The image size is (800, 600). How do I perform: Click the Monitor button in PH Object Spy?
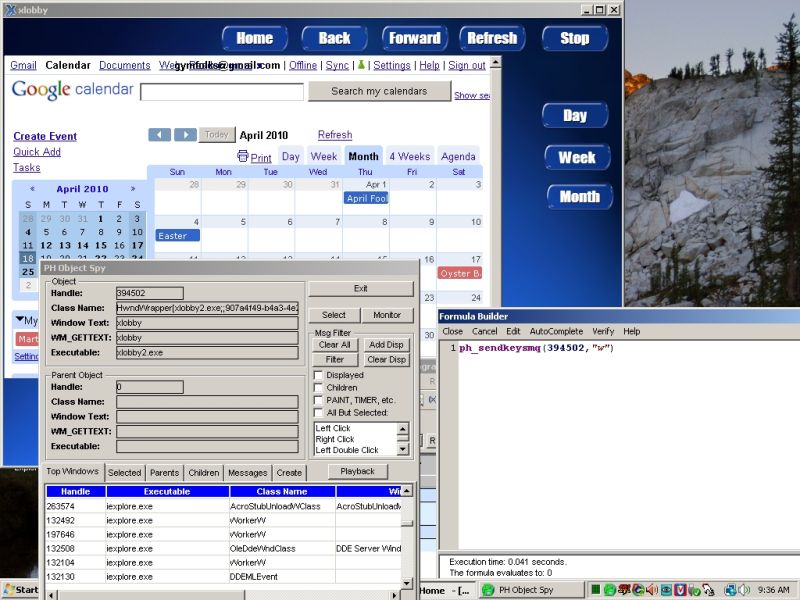click(387, 315)
